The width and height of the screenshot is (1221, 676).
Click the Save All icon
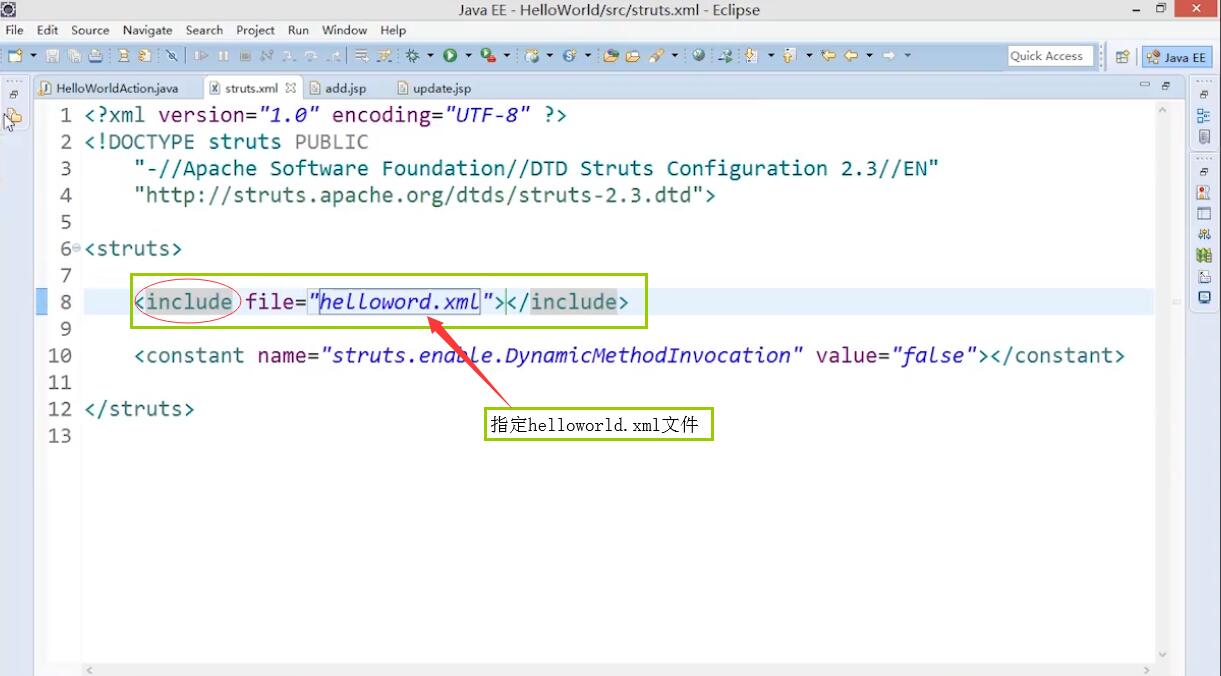point(73,56)
